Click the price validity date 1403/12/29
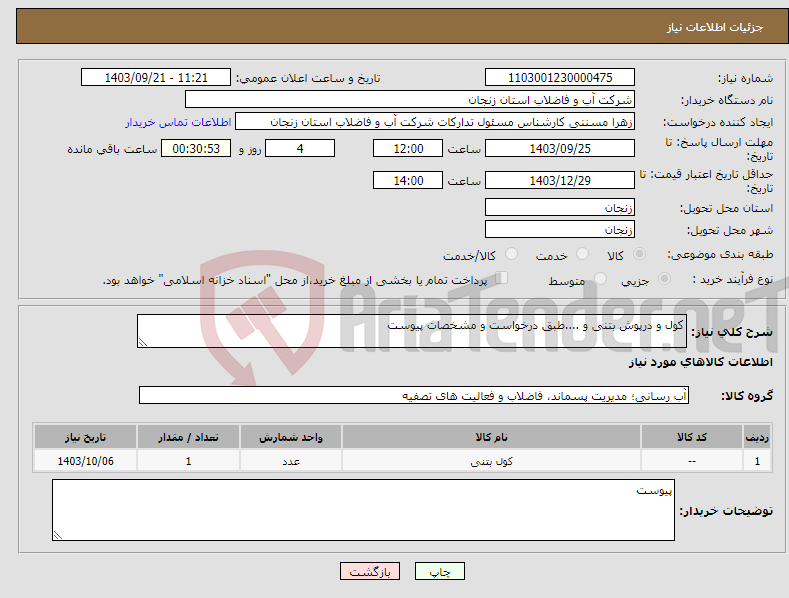Screen dimensions: 789x598 click(560, 180)
